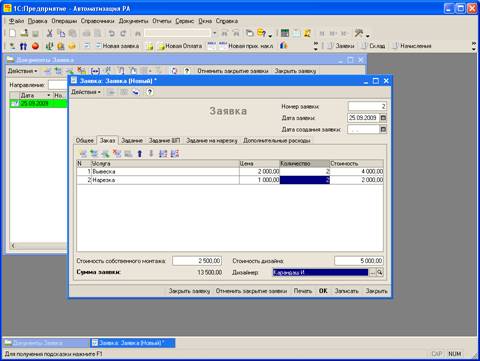Click the OK button
The height and width of the screenshot is (361, 480).
click(323, 291)
